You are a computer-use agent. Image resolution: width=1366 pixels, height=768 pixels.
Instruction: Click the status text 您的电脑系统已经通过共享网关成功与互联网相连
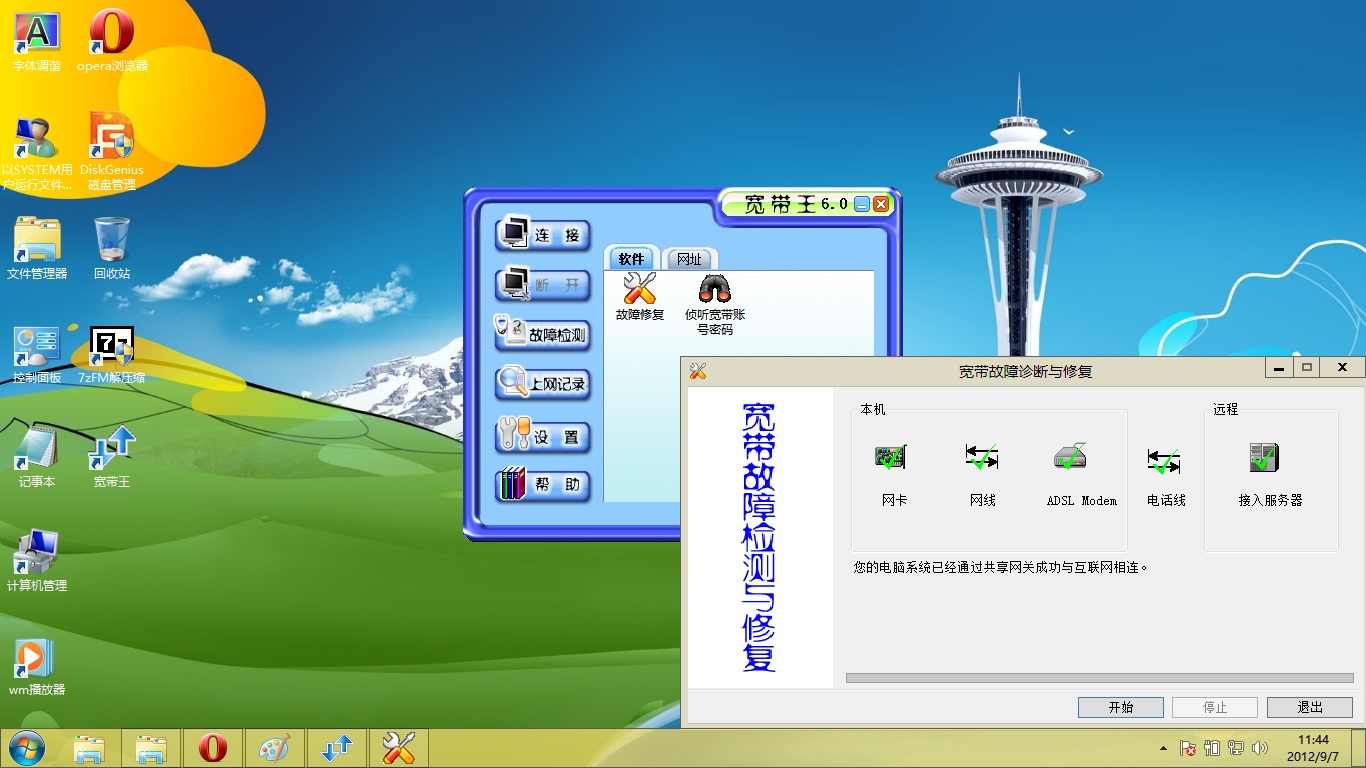1001,567
